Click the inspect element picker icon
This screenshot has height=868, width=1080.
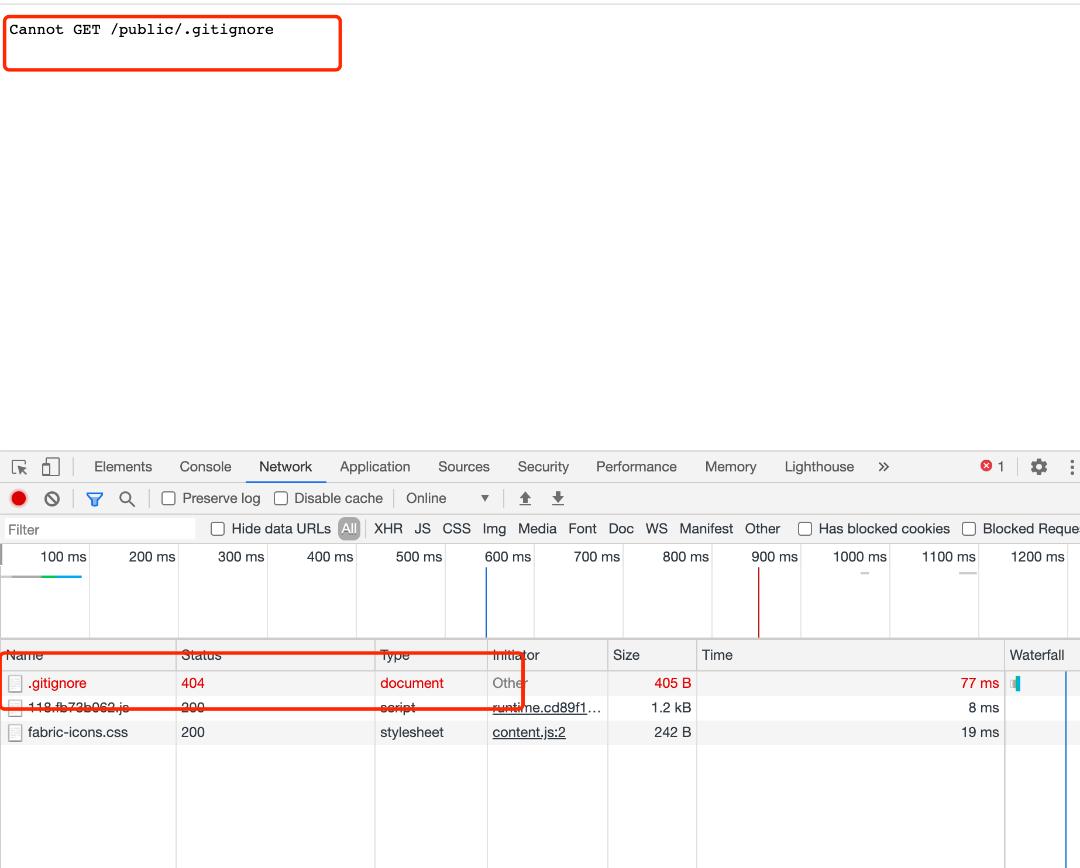tap(20, 467)
